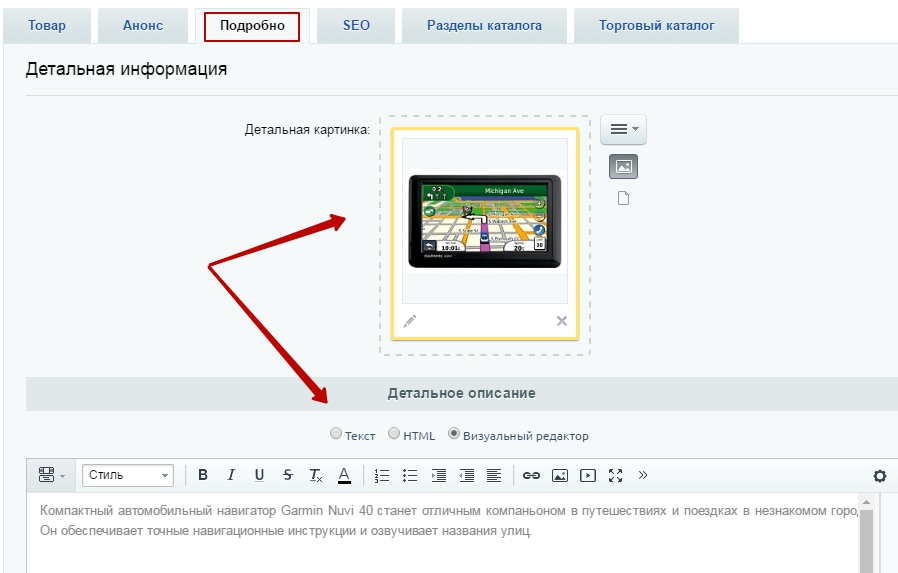The width and height of the screenshot is (898, 573).
Task: Open the Разделы каталога tab
Action: (484, 26)
